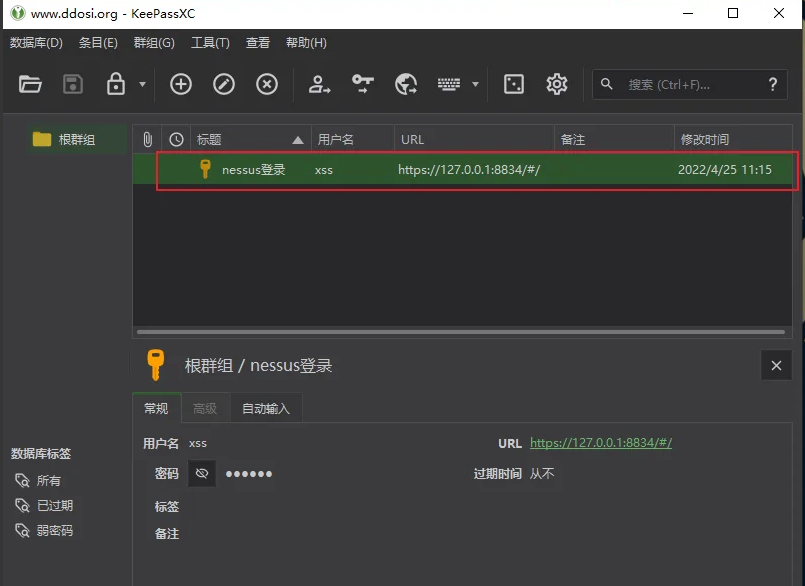
Task: Click the URL cell https://127.0.0.1:8834/#/ in table
Action: point(469,169)
